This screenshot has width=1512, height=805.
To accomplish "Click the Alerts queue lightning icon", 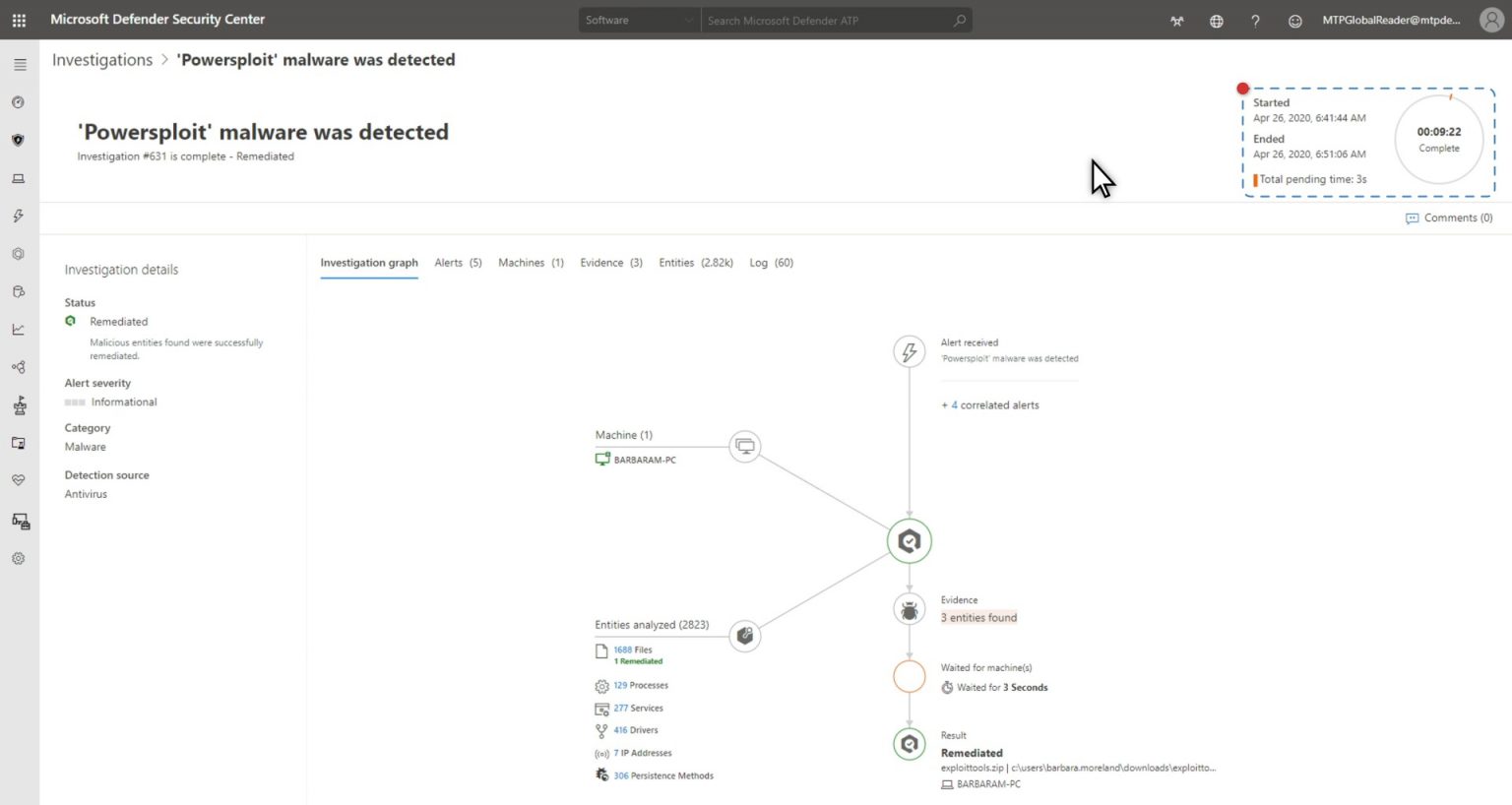I will 18,216.
